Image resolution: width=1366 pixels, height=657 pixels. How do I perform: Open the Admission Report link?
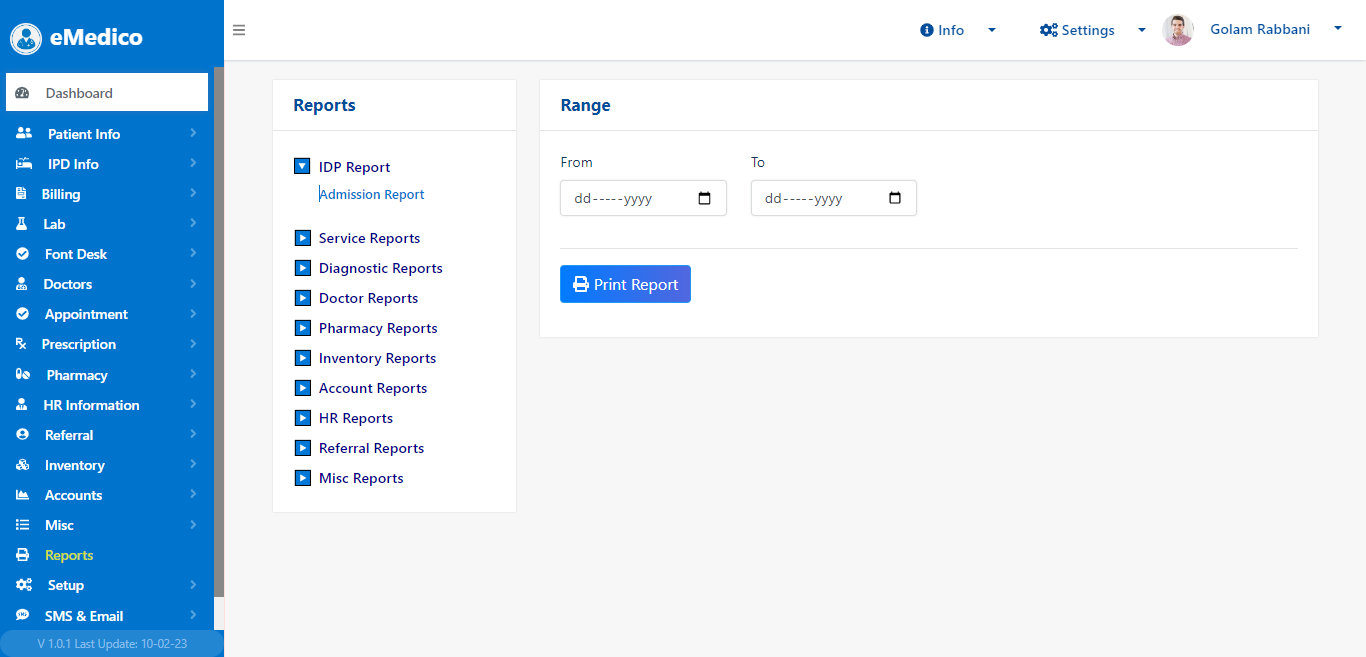coord(372,195)
